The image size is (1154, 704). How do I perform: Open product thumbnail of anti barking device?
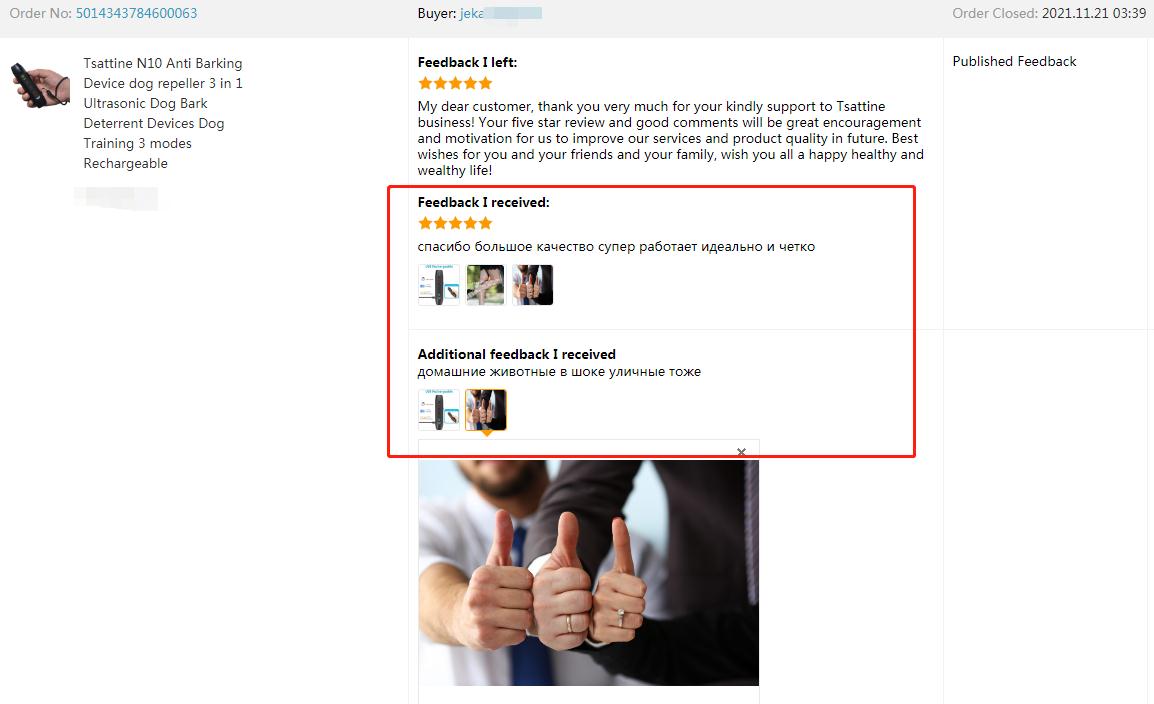point(40,85)
